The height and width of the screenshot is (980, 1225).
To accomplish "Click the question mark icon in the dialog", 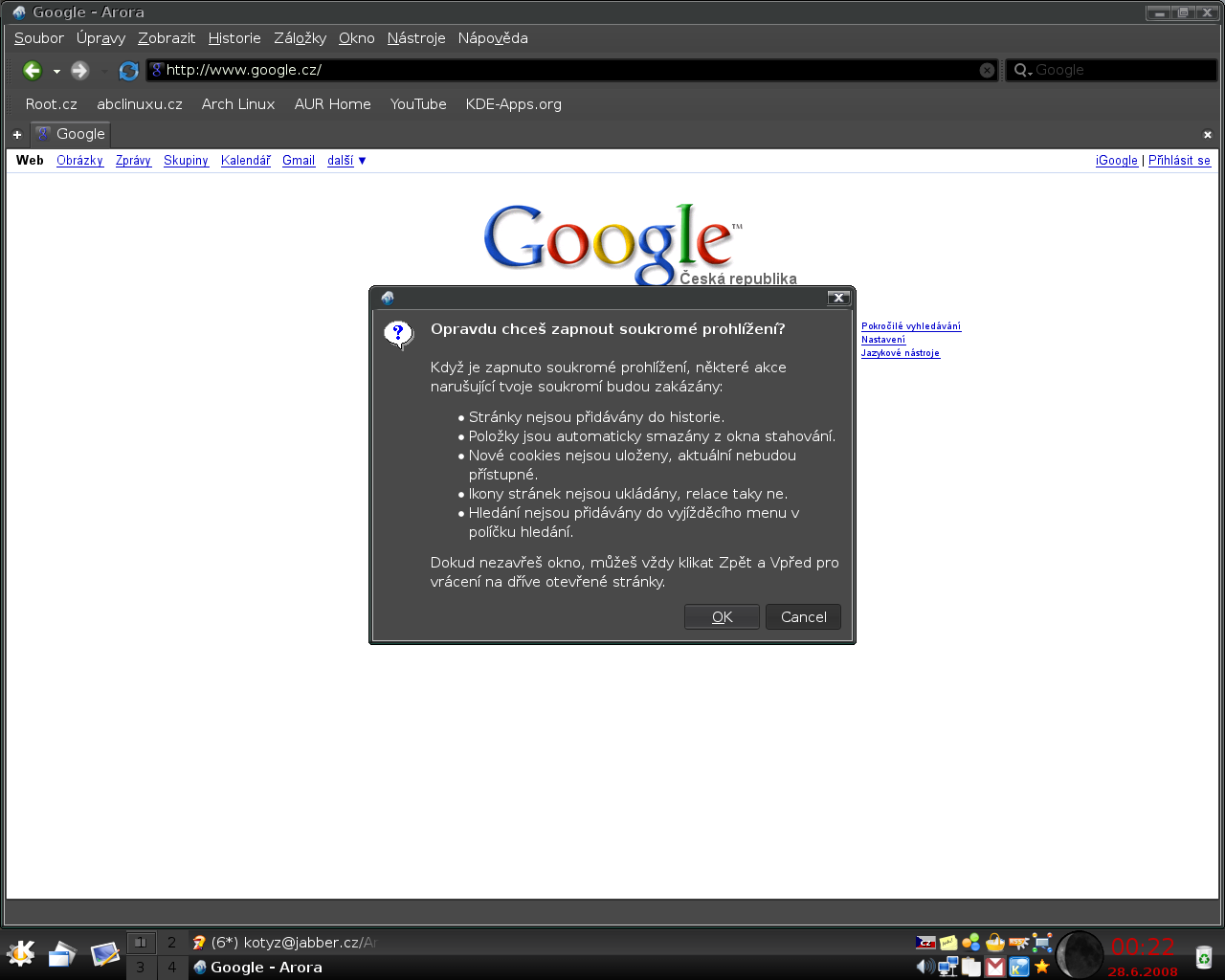I will [398, 335].
